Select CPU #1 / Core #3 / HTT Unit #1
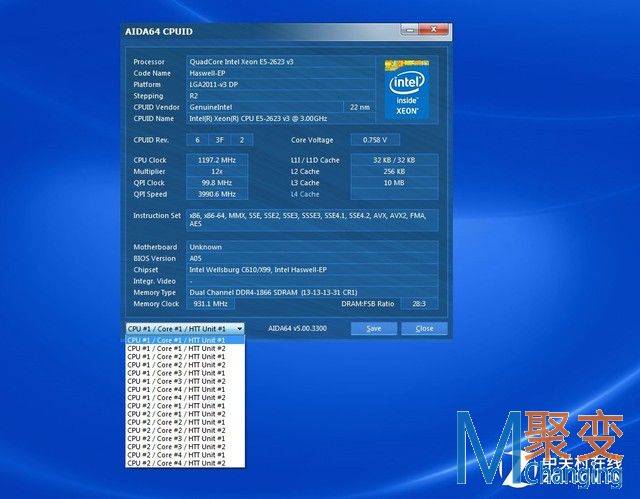The image size is (640, 499). (185, 373)
